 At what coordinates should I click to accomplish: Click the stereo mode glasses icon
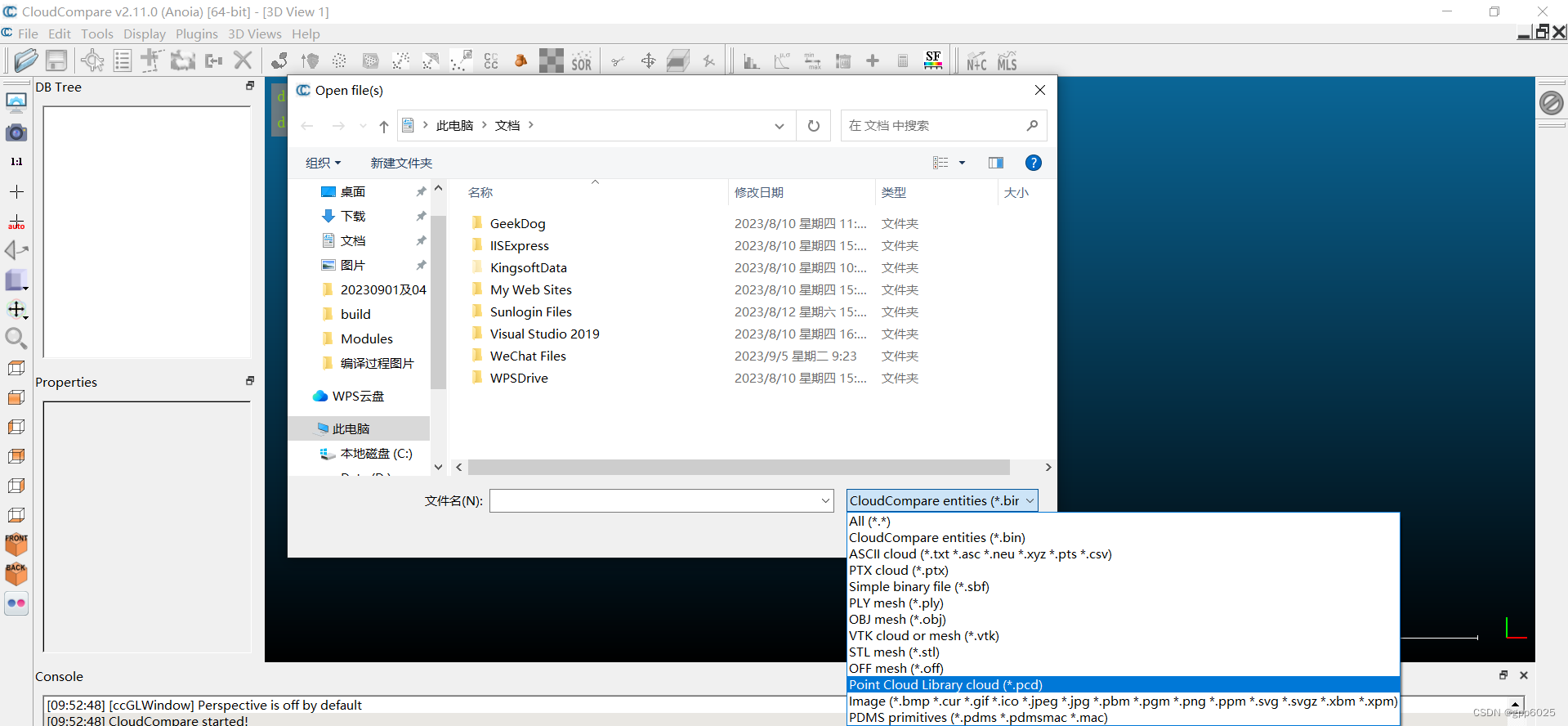point(16,603)
